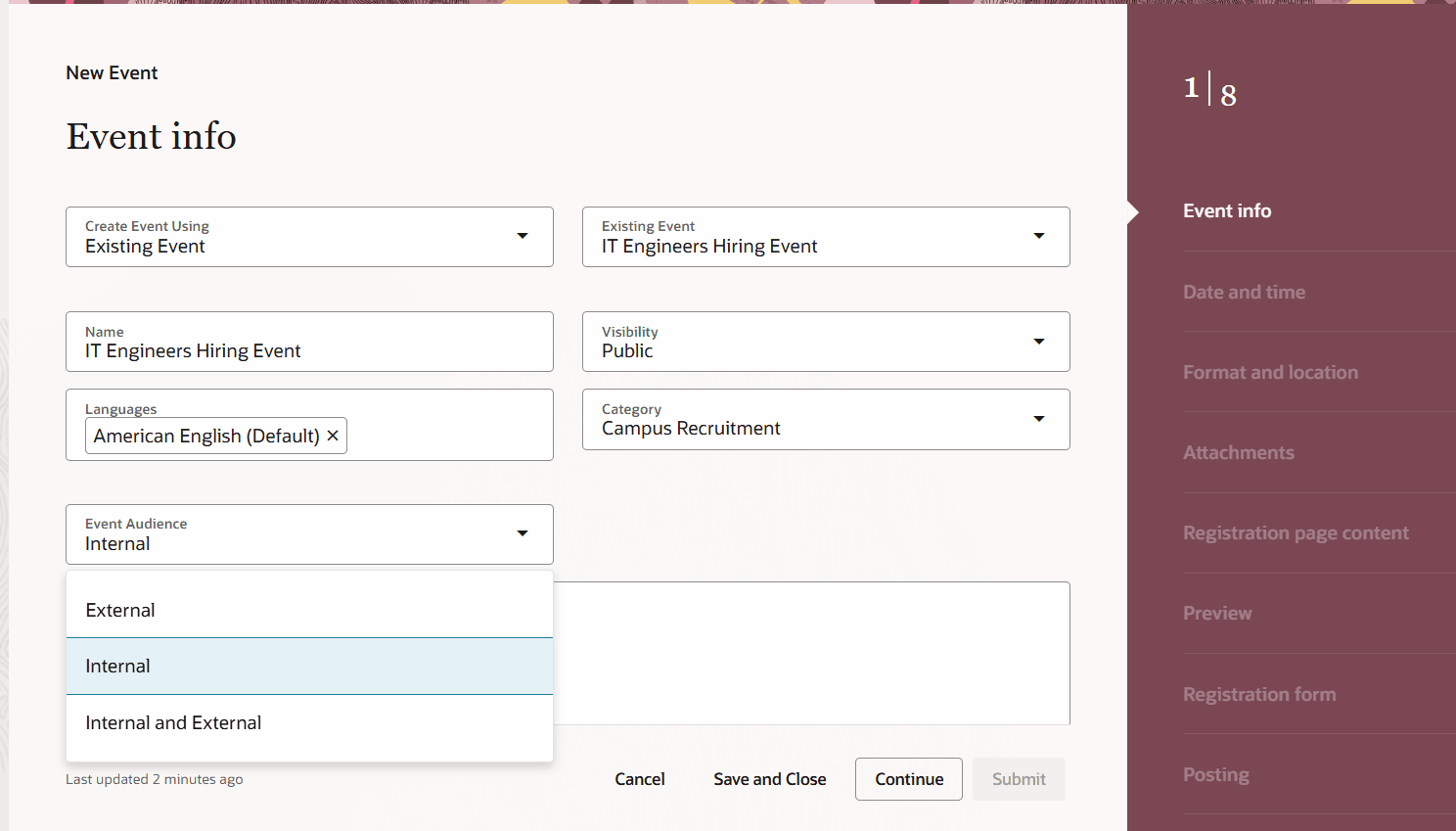Image resolution: width=1456 pixels, height=831 pixels.
Task: Click the description text area
Action: (812, 653)
